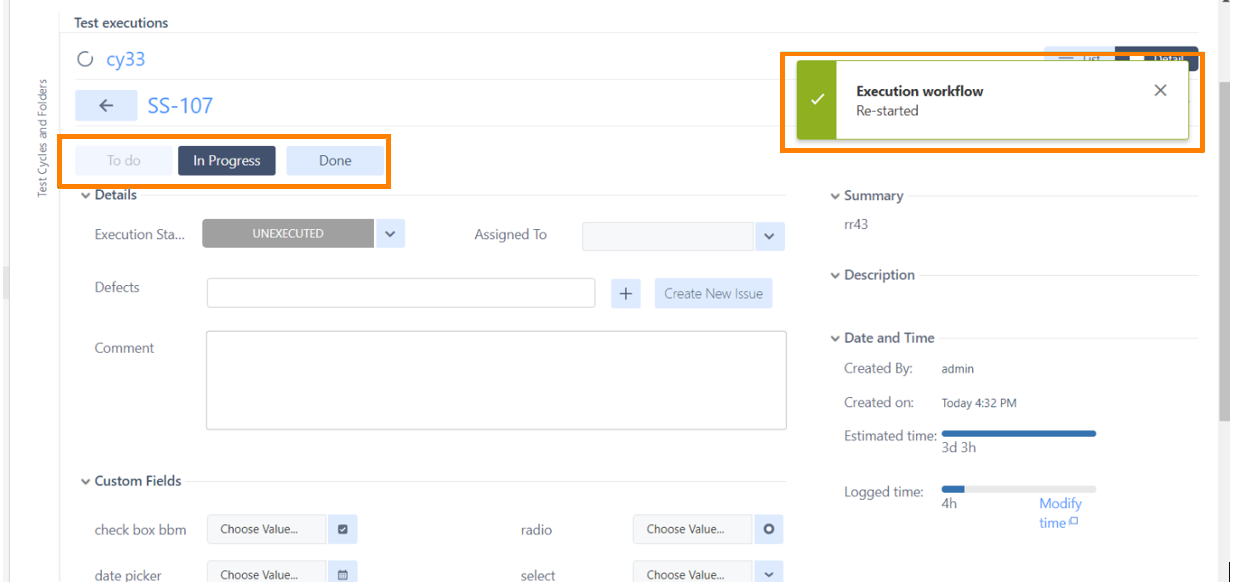
Task: Click the Modify time link
Action: pos(1059,513)
